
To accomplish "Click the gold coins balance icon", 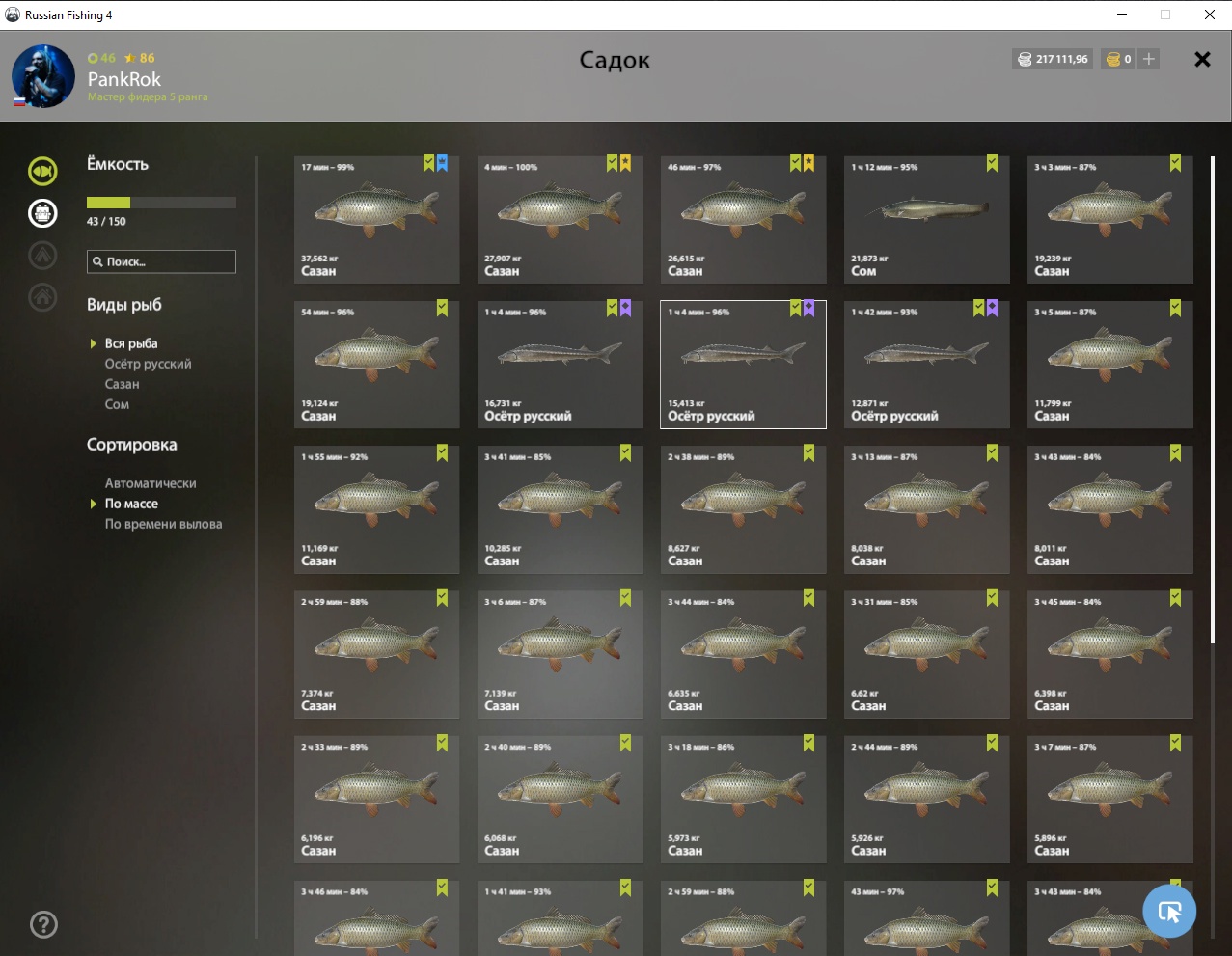I will (1112, 59).
